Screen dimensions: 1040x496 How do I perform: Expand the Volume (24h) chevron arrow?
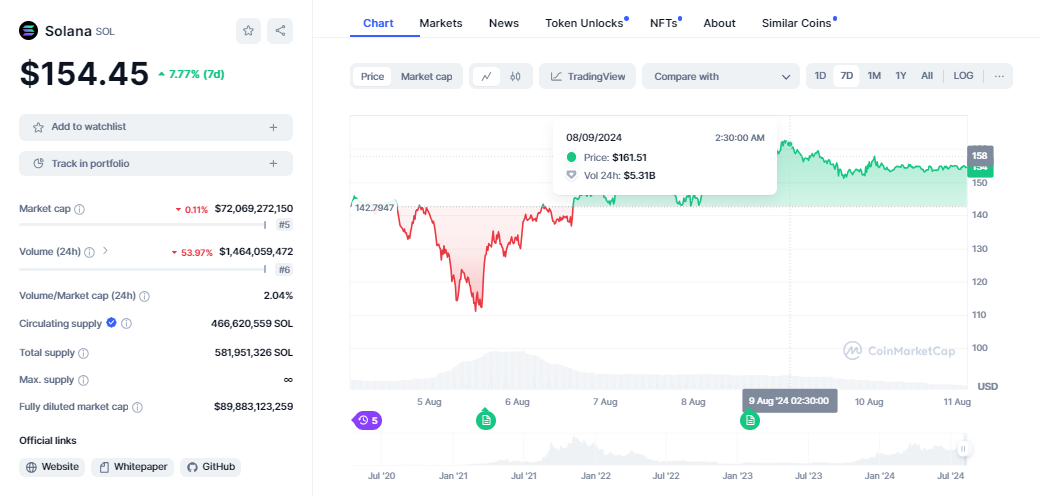105,251
